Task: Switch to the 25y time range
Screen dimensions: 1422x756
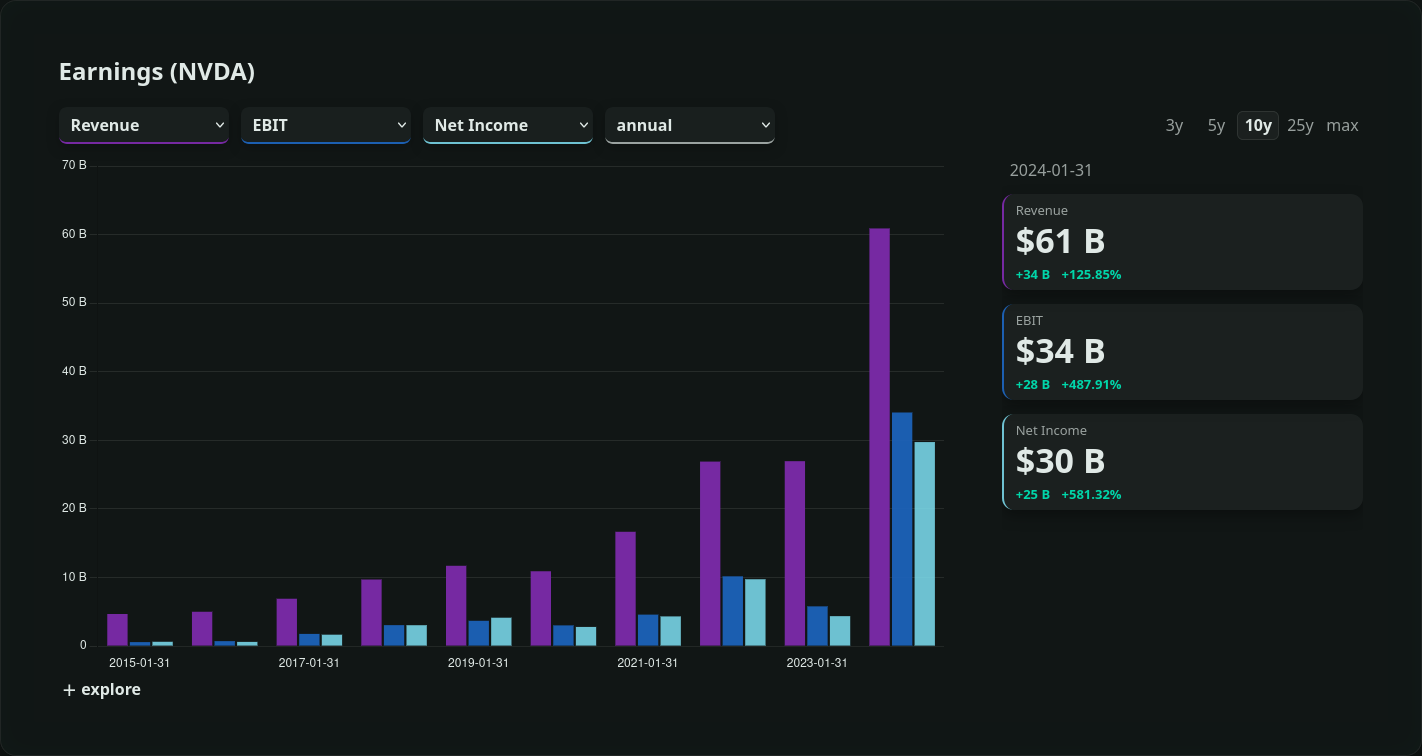Action: [1300, 125]
